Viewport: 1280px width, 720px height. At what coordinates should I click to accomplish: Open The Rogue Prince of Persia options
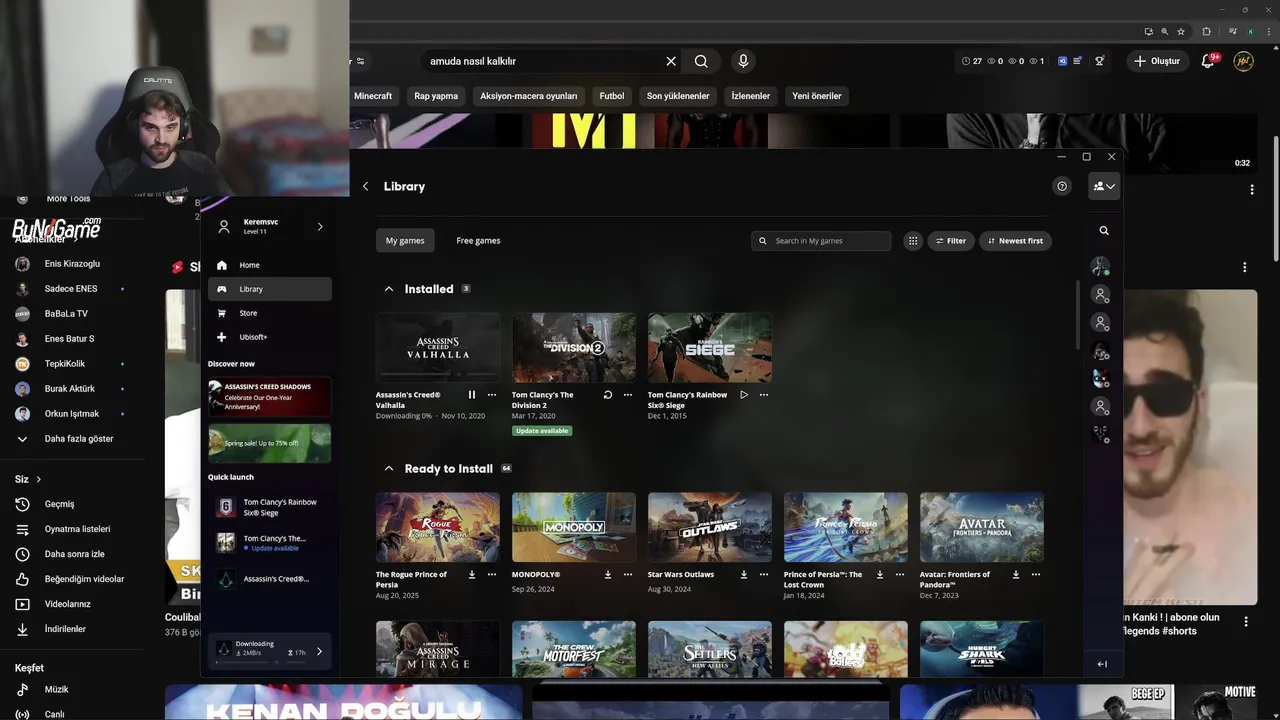pos(492,575)
